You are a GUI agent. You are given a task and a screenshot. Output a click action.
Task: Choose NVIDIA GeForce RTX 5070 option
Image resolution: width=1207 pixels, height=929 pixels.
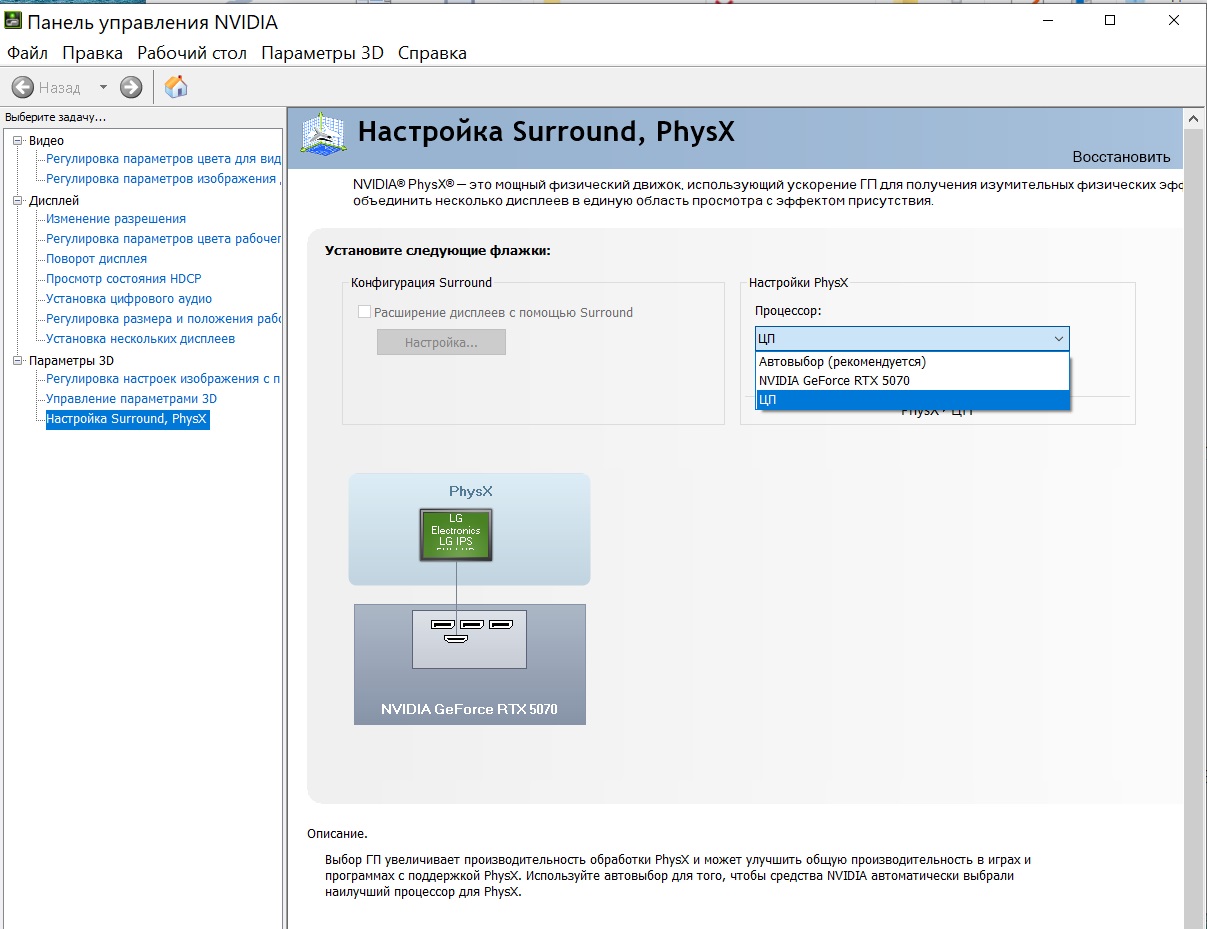tap(912, 381)
